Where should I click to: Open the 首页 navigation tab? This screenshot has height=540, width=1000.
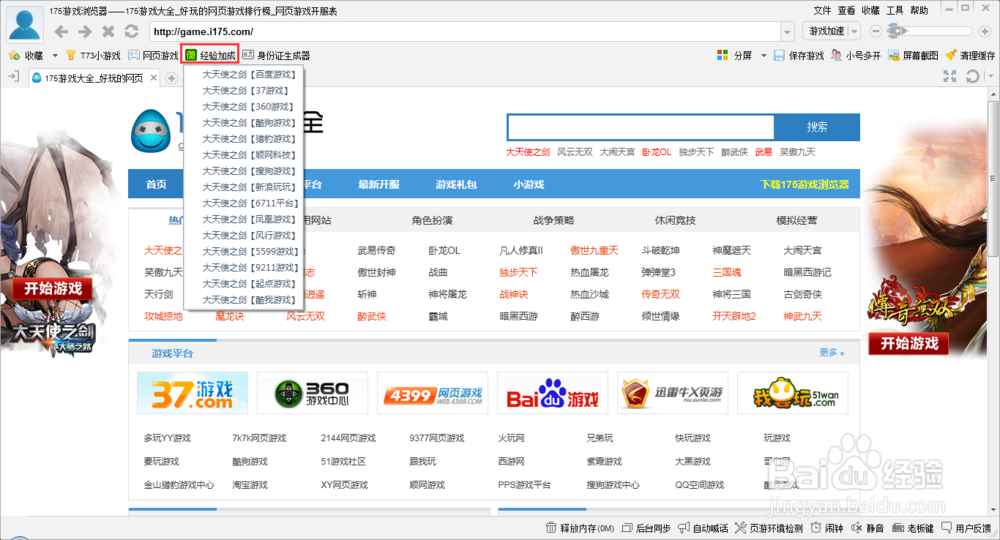156,184
